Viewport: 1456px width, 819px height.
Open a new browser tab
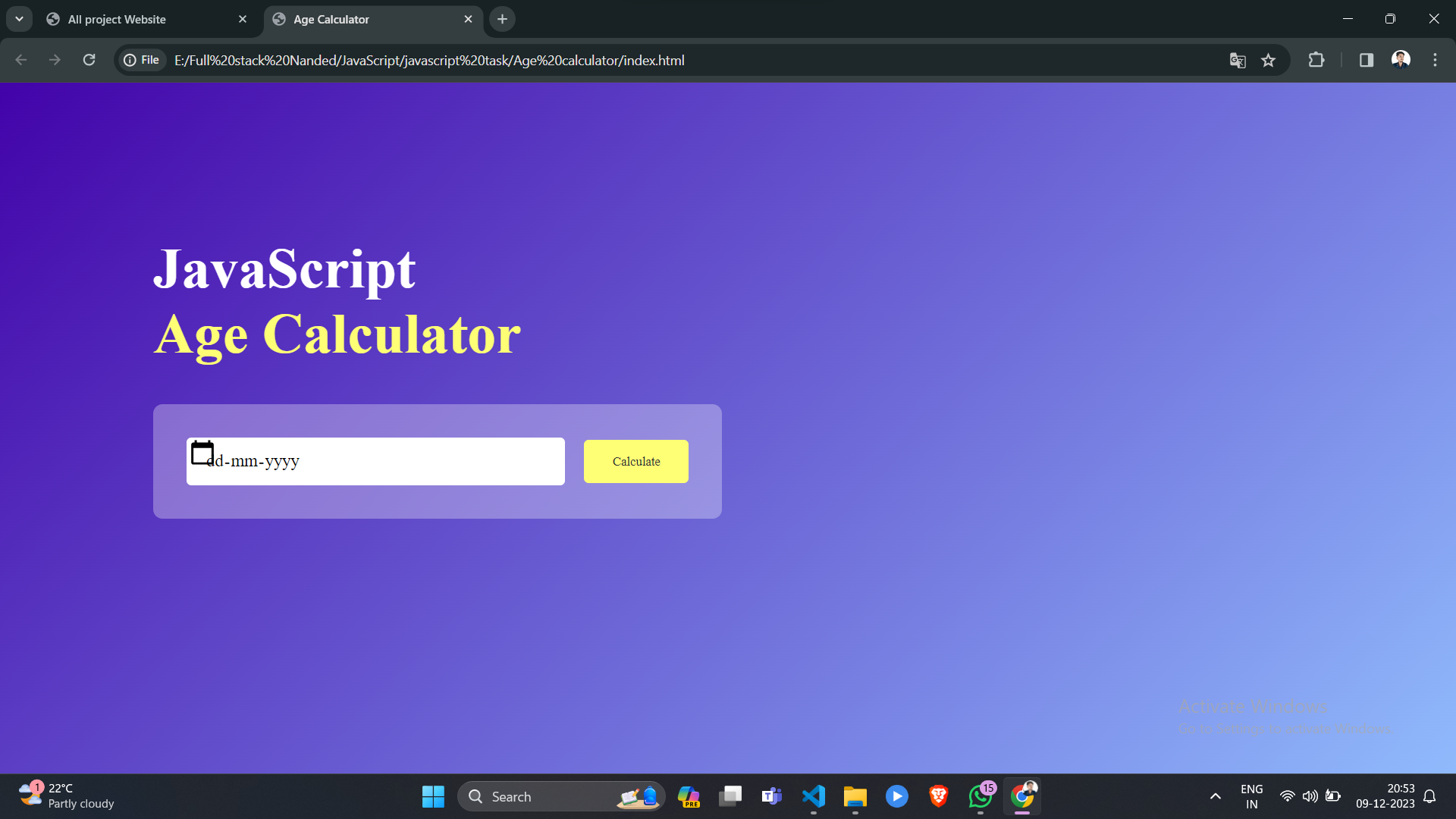[x=502, y=19]
